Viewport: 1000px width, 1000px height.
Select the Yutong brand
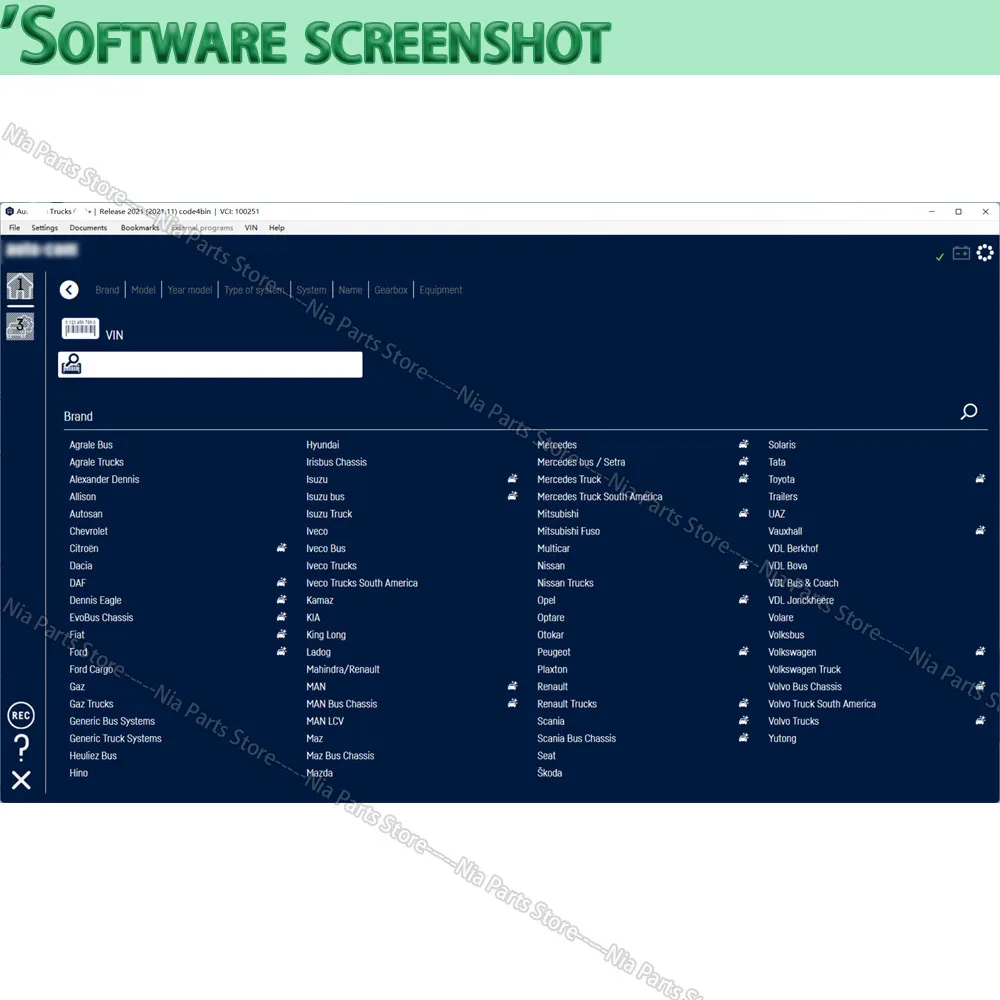(783, 739)
